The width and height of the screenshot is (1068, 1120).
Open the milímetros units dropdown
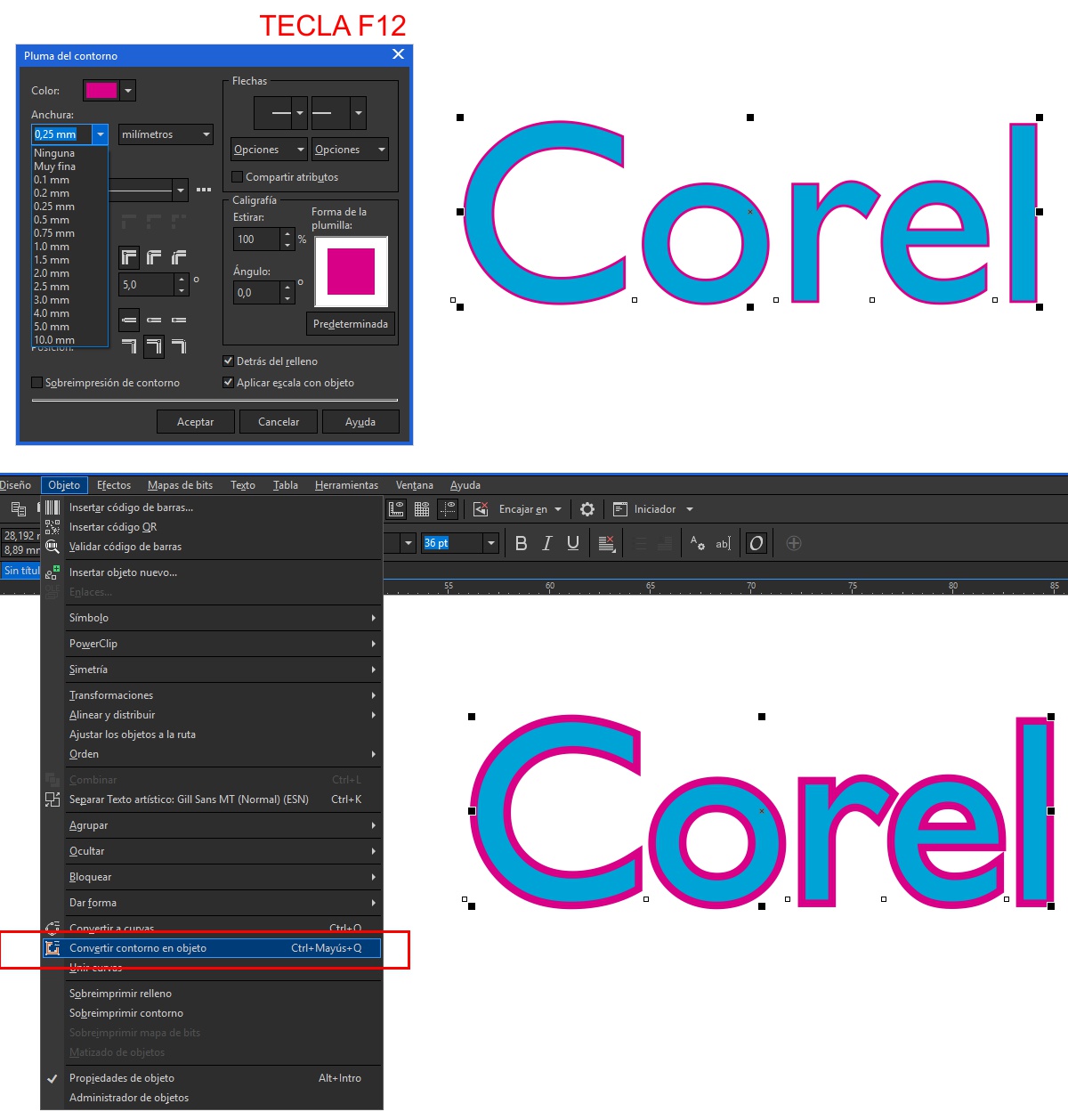coord(166,134)
